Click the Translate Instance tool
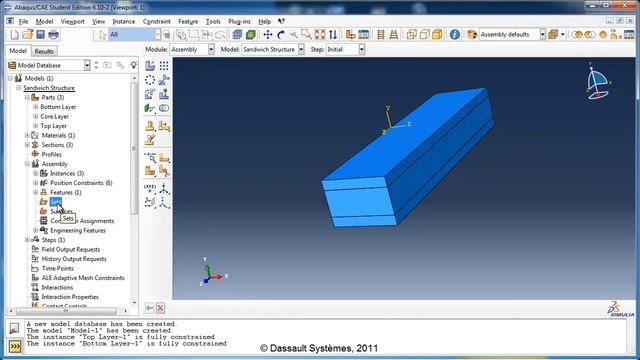Viewport: 640px width, 360px height. 164,80
